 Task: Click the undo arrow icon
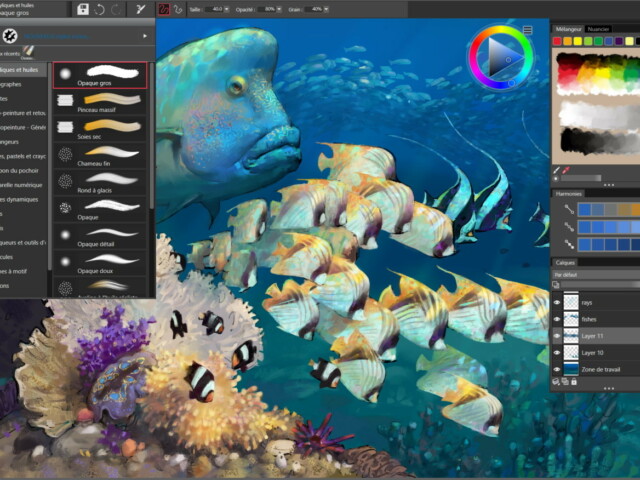click(x=100, y=9)
